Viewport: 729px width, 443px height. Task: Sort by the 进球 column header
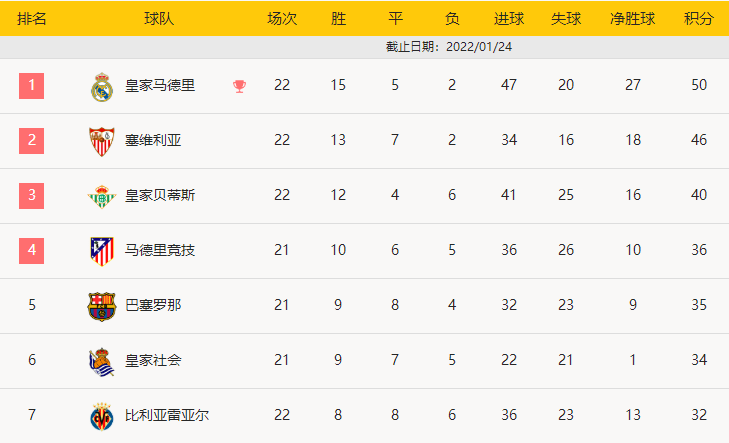tap(509, 18)
